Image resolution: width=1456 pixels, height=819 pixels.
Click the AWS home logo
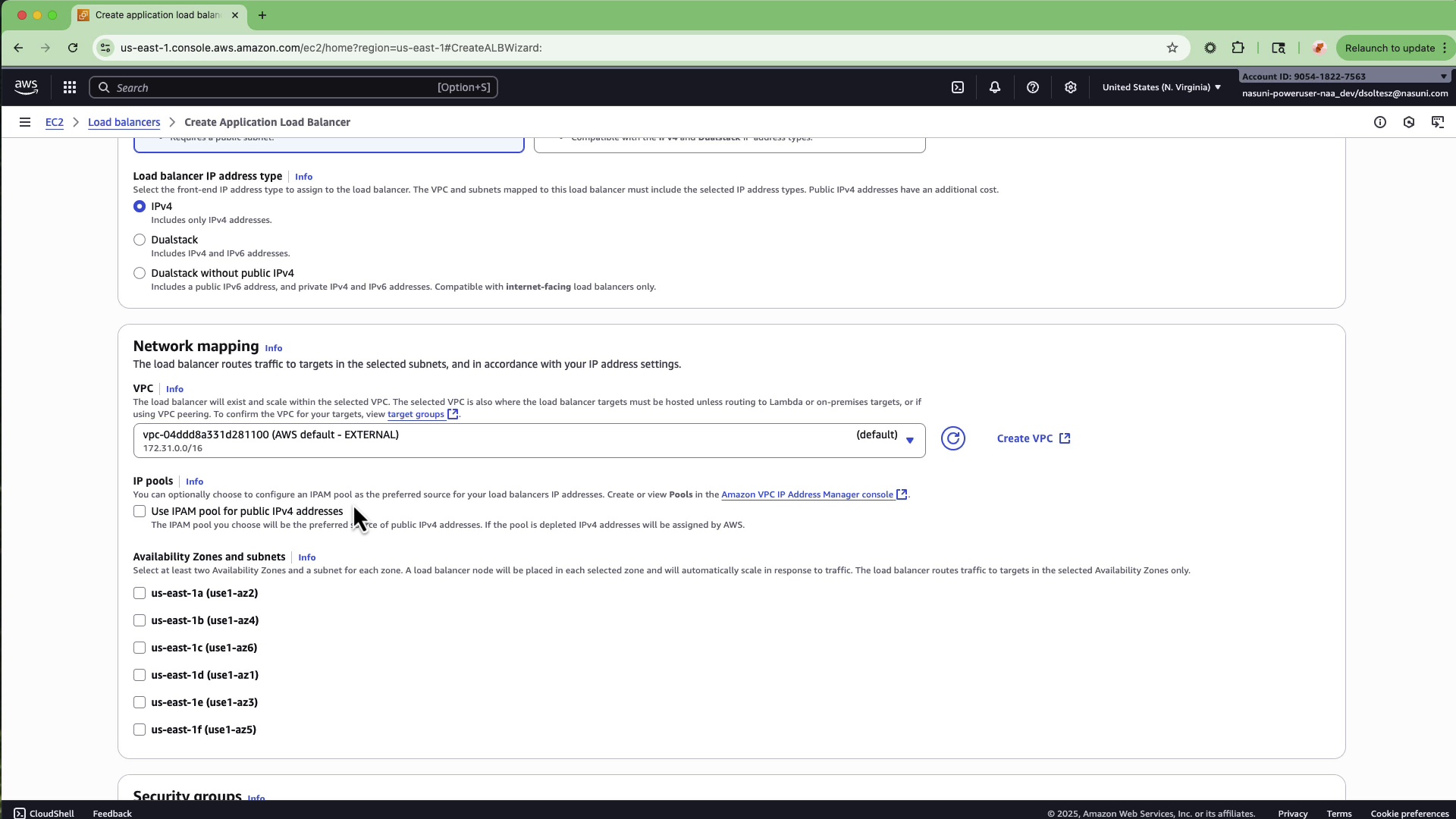click(26, 86)
